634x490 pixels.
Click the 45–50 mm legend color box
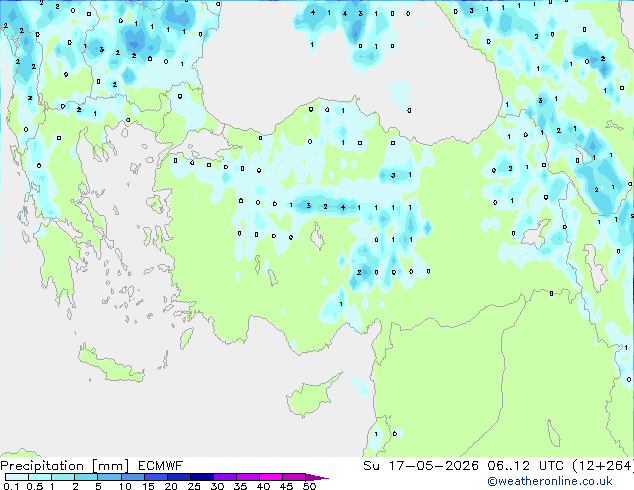coord(294,477)
